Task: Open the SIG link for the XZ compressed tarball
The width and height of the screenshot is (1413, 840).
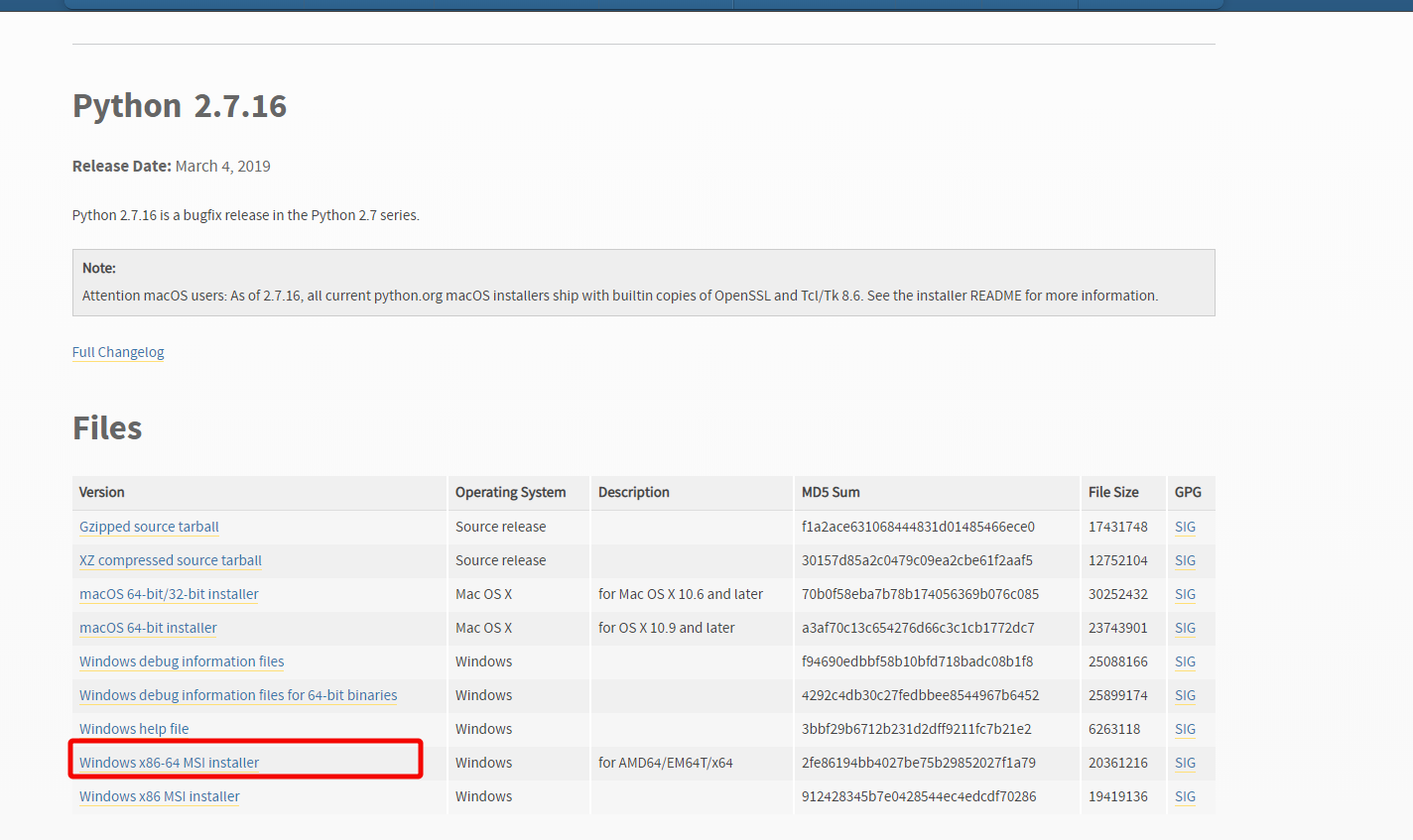Action: (x=1185, y=560)
